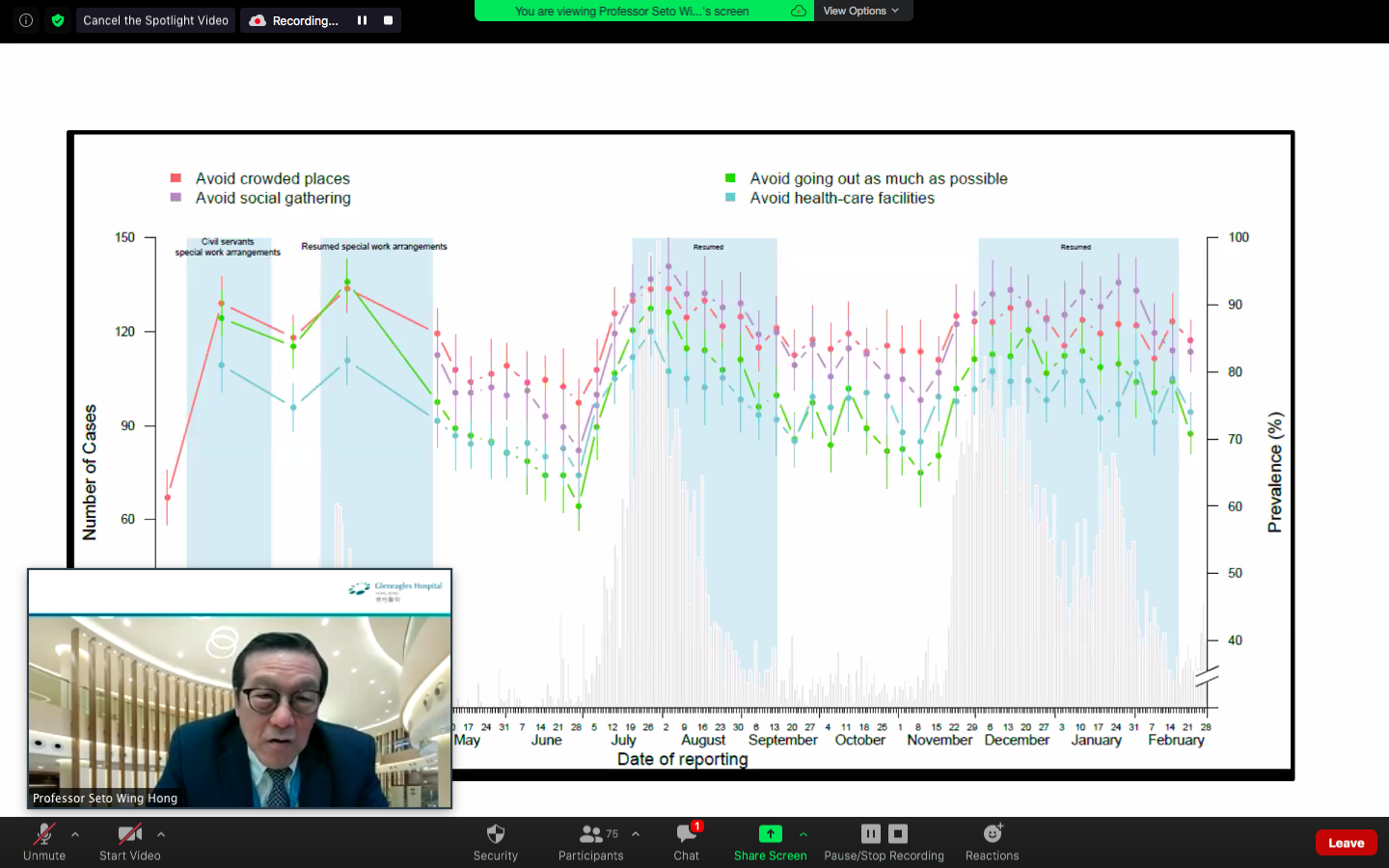This screenshot has width=1389, height=868.
Task: Expand audio options arrow beside Unmute
Action: tap(75, 834)
